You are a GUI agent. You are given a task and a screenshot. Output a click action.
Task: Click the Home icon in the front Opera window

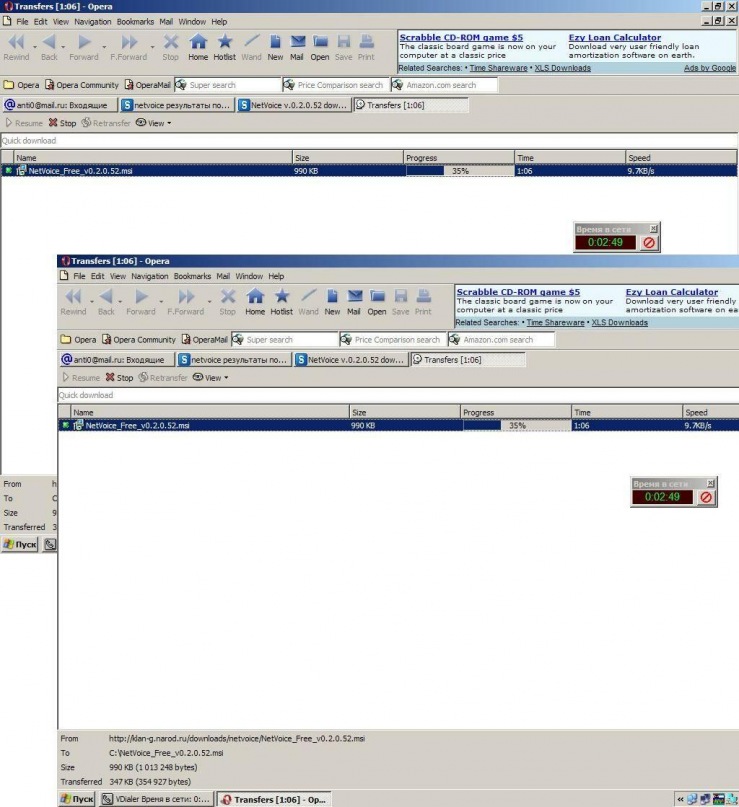click(255, 296)
